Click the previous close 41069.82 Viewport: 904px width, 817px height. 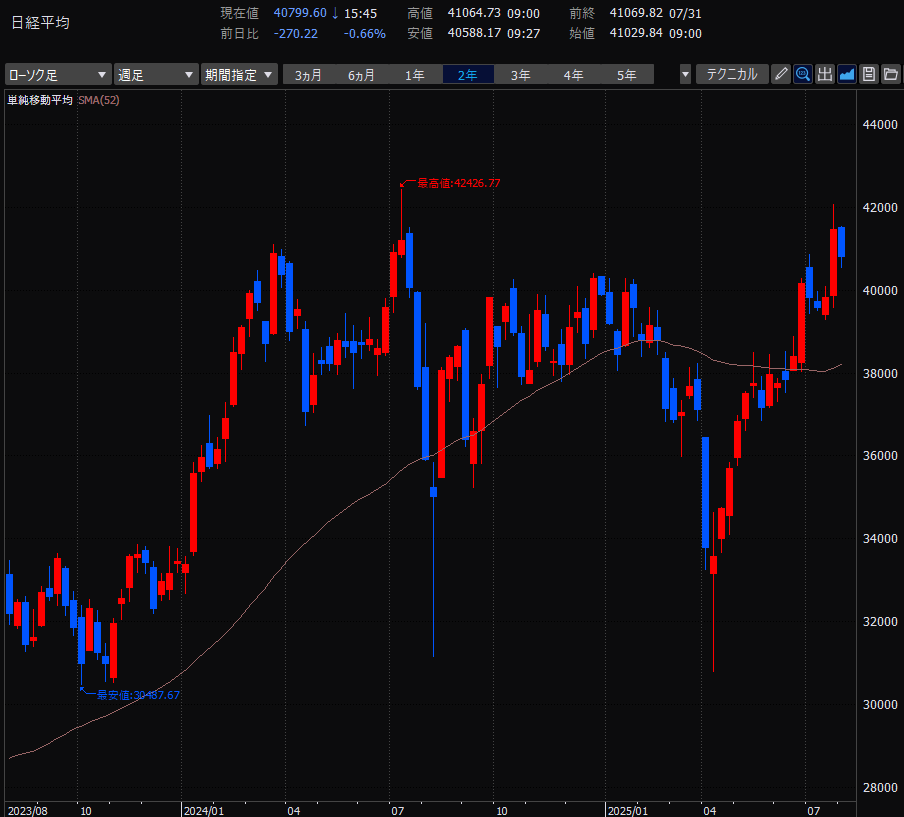click(x=636, y=13)
